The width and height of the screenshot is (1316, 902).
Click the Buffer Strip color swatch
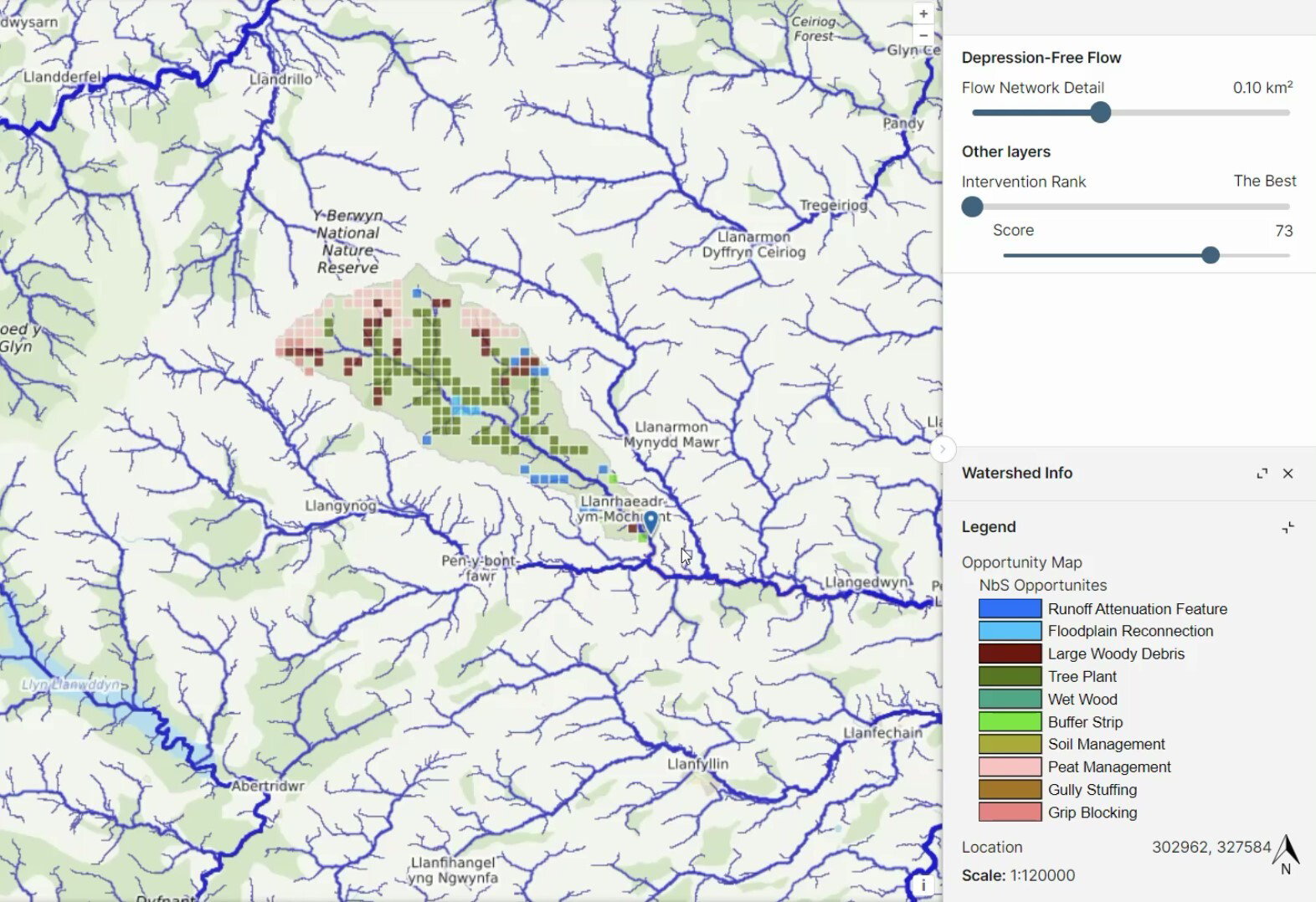tap(1010, 721)
